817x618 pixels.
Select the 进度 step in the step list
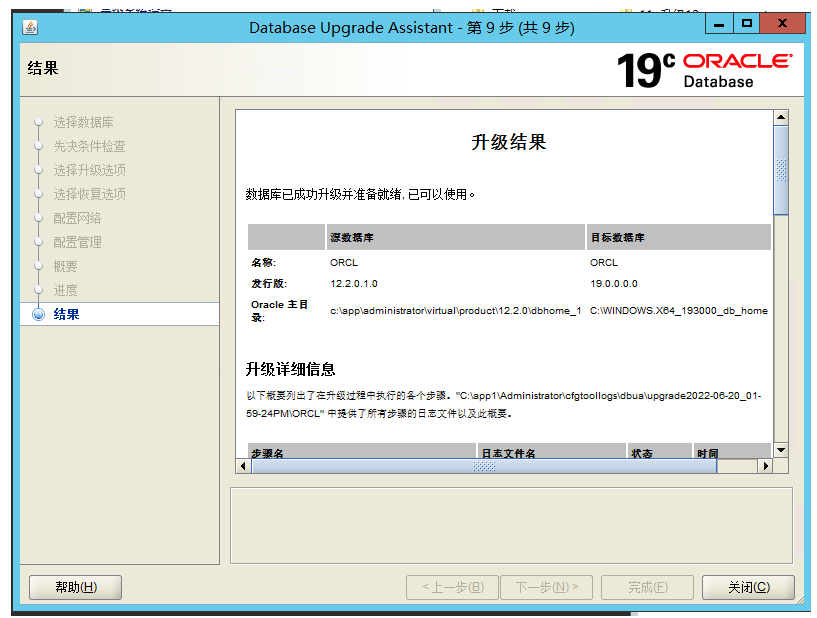(x=68, y=289)
